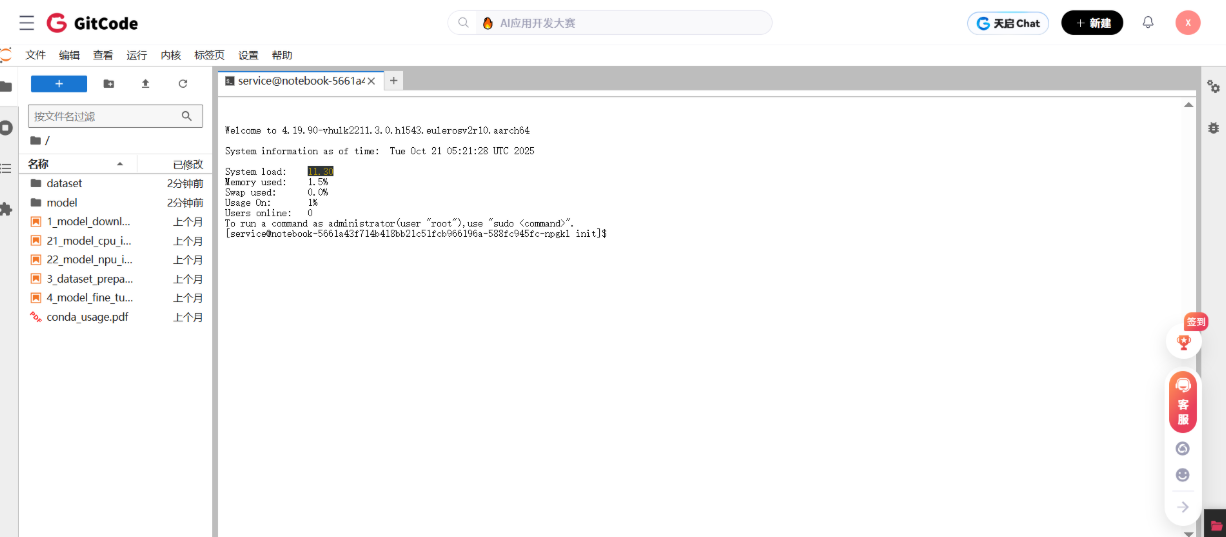Open the property inspector gears icon

1213,88
